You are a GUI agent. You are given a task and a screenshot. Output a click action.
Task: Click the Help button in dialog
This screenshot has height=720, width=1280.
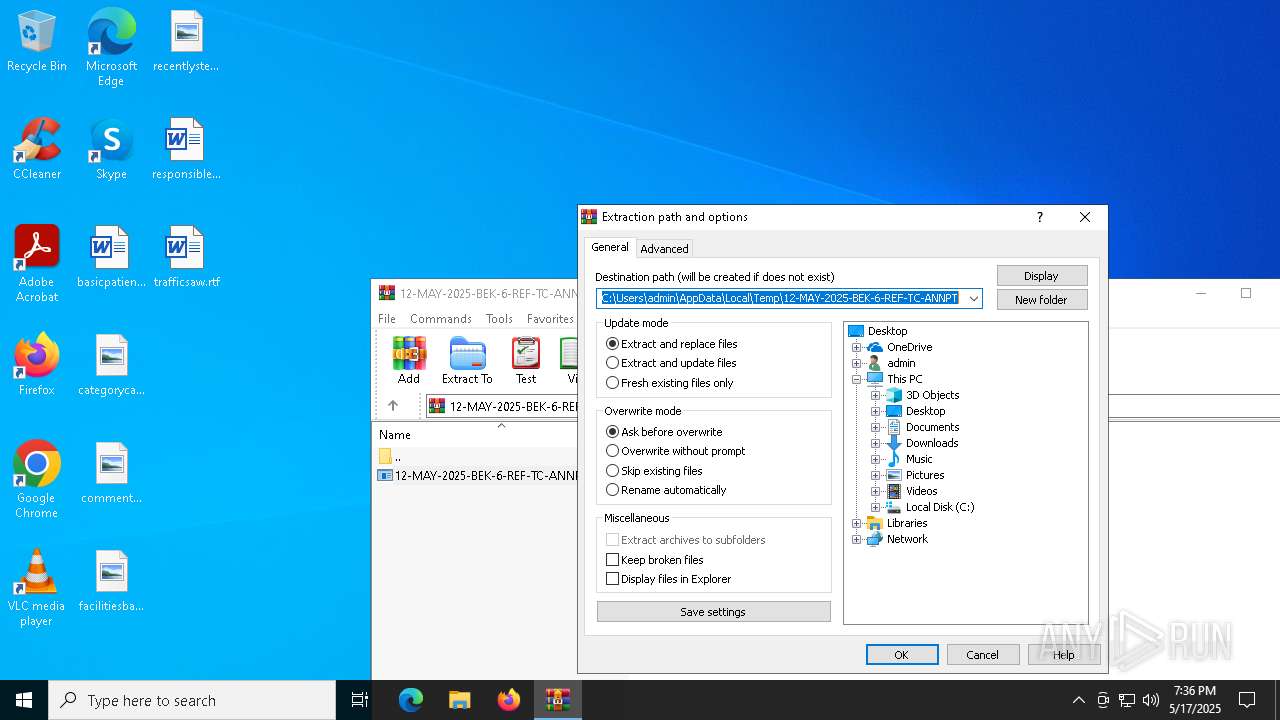[1064, 655]
